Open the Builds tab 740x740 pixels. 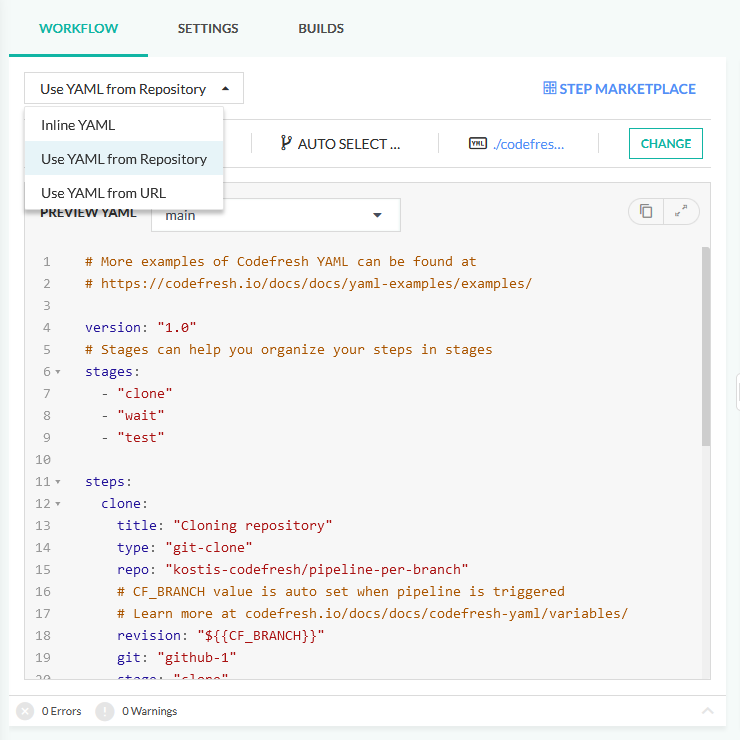point(321,29)
